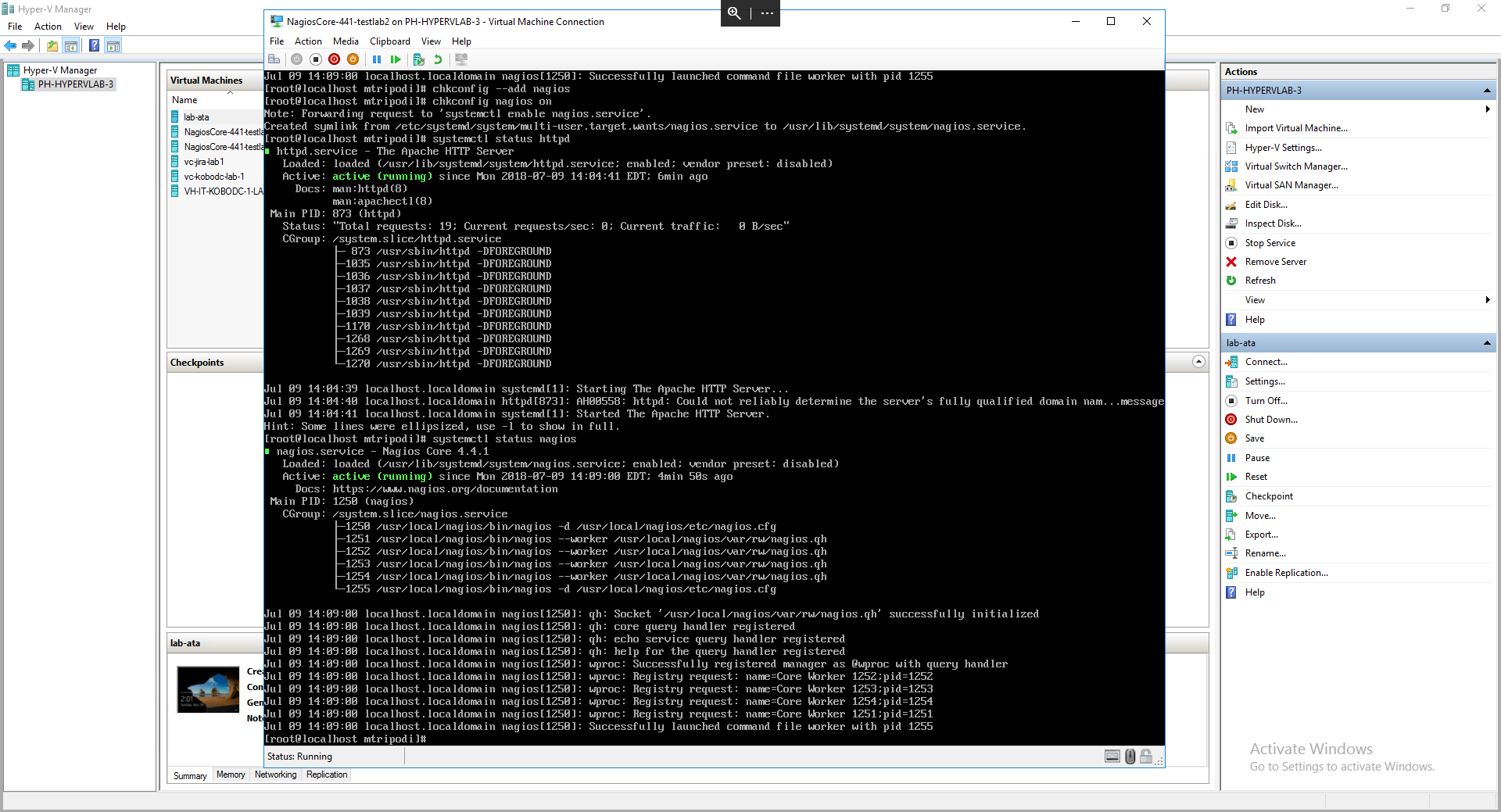This screenshot has height=812, width=1501.
Task: Click the orange Save state toolbar icon
Action: pyautogui.click(x=353, y=59)
